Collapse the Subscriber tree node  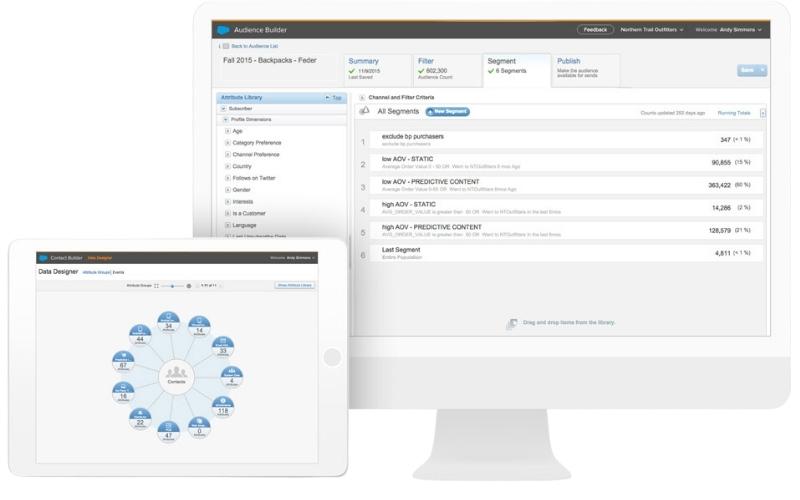click(223, 108)
